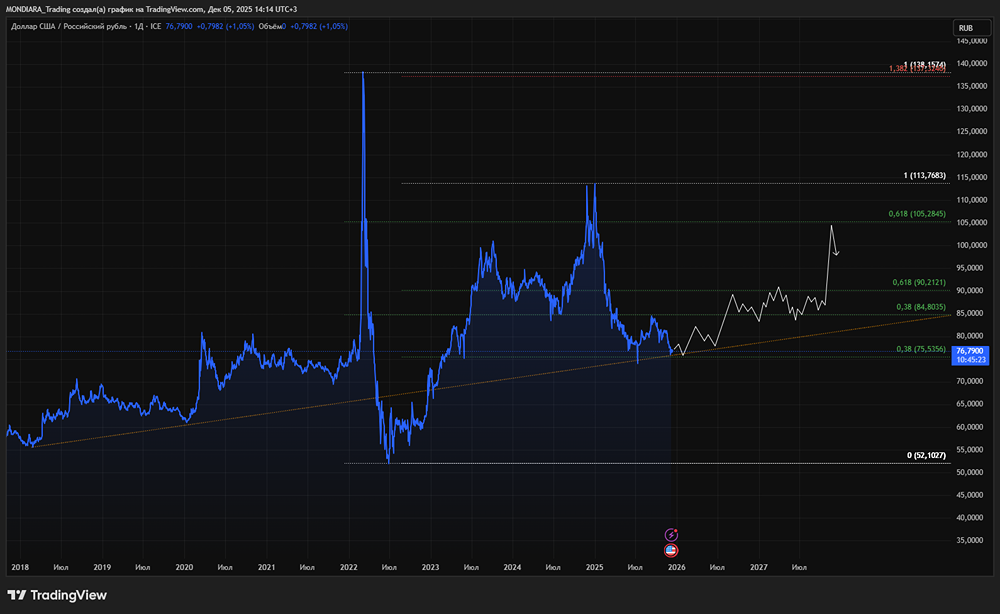Click the white forecast line peak near 105

(x=831, y=226)
